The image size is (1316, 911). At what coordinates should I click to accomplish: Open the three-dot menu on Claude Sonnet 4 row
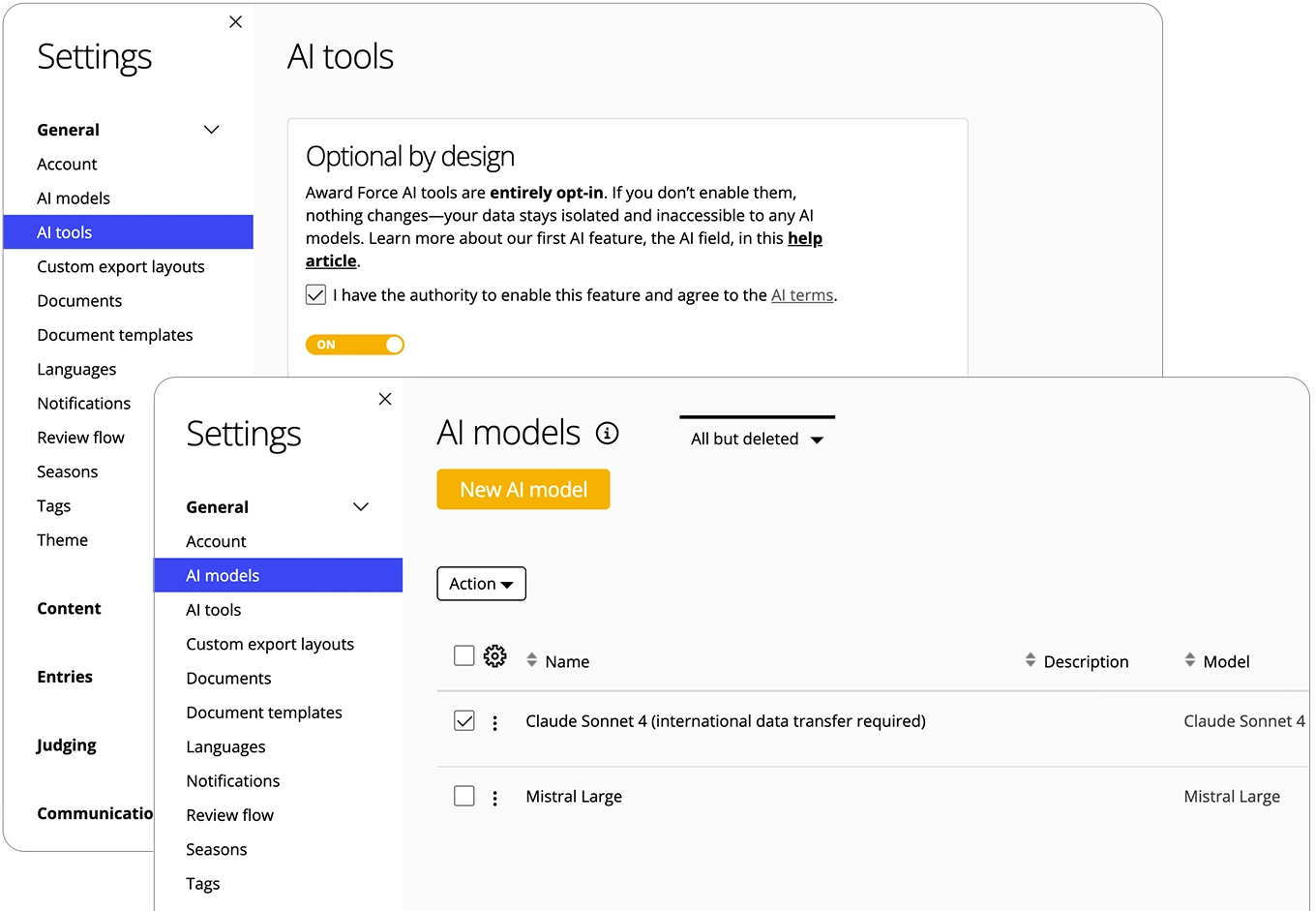(494, 720)
